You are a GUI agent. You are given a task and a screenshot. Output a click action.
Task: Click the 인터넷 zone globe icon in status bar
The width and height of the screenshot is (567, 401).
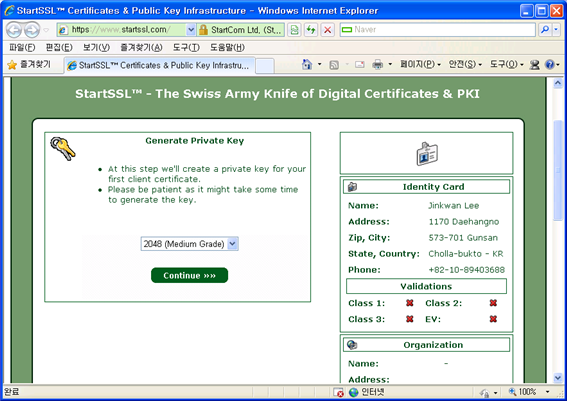click(x=354, y=392)
